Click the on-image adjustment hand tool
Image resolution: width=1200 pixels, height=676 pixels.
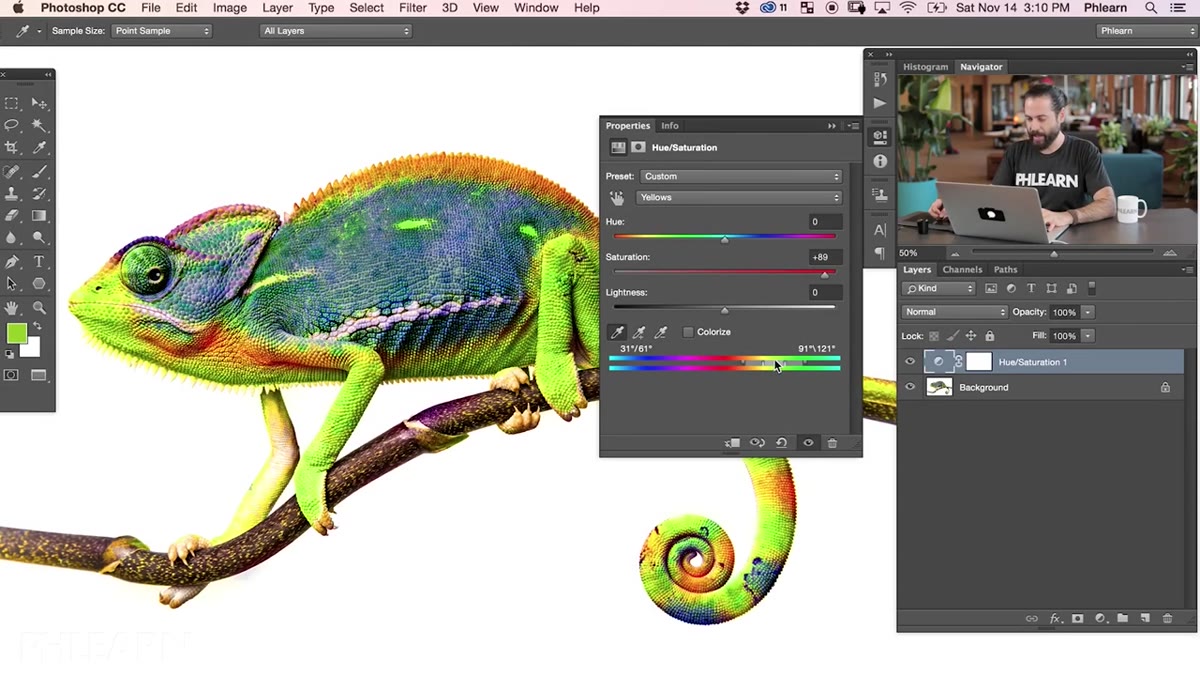[x=617, y=198]
